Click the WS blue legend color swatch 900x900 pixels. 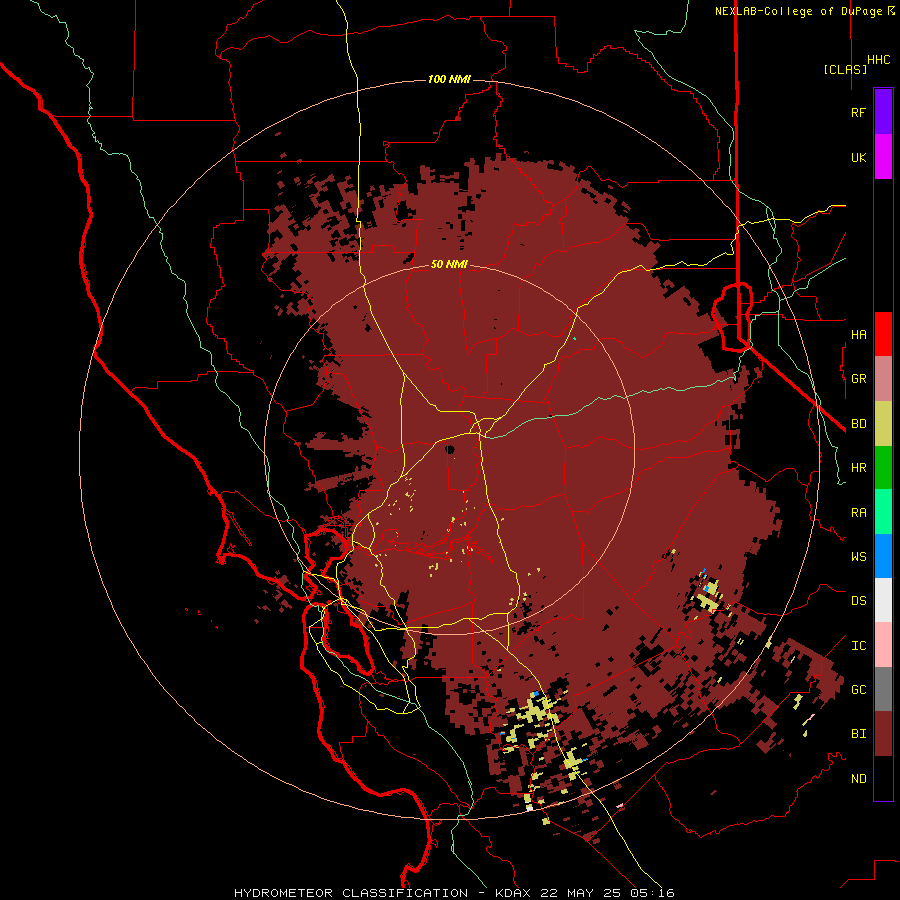click(883, 556)
